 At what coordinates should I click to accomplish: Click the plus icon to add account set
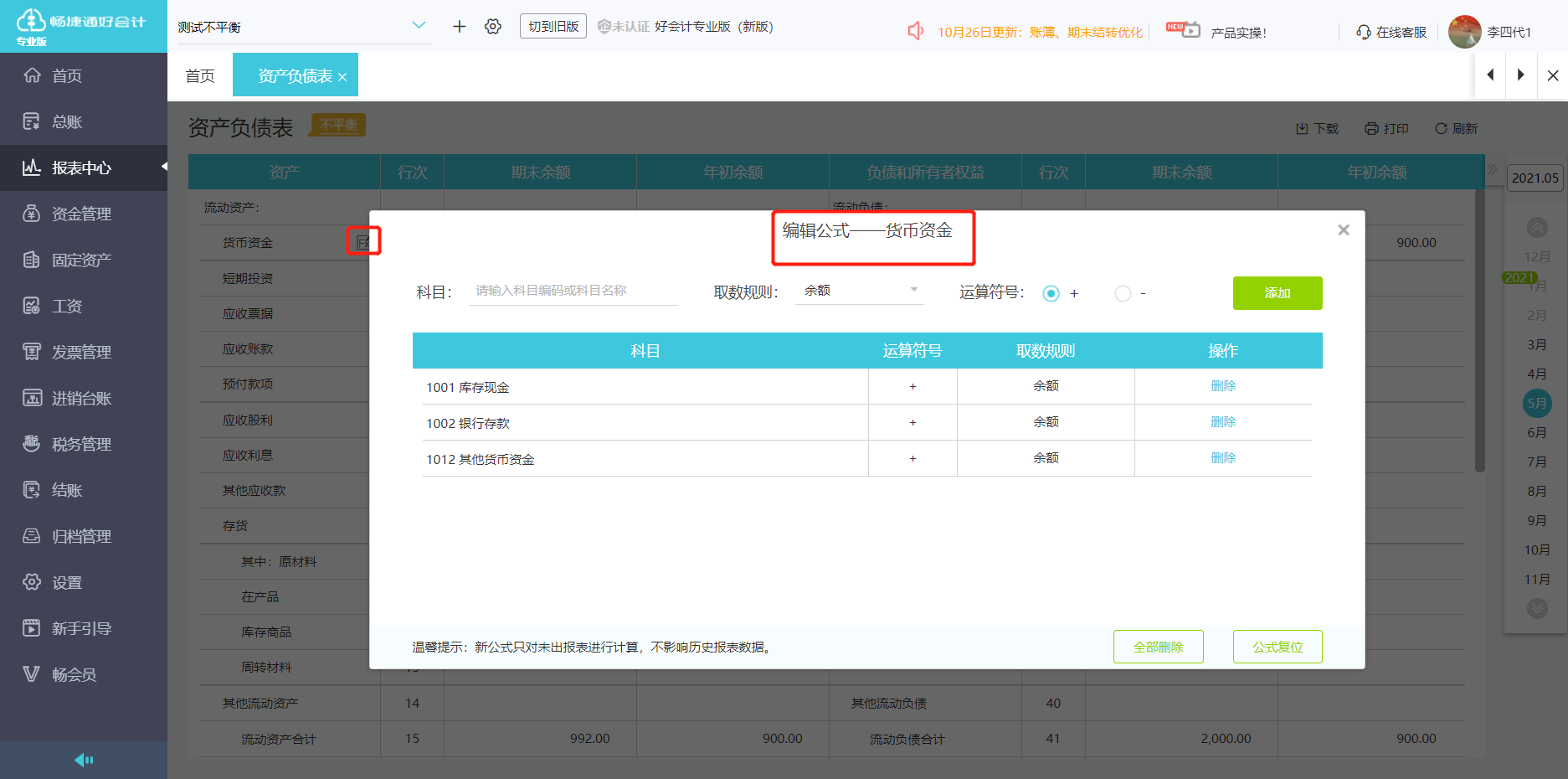point(459,27)
